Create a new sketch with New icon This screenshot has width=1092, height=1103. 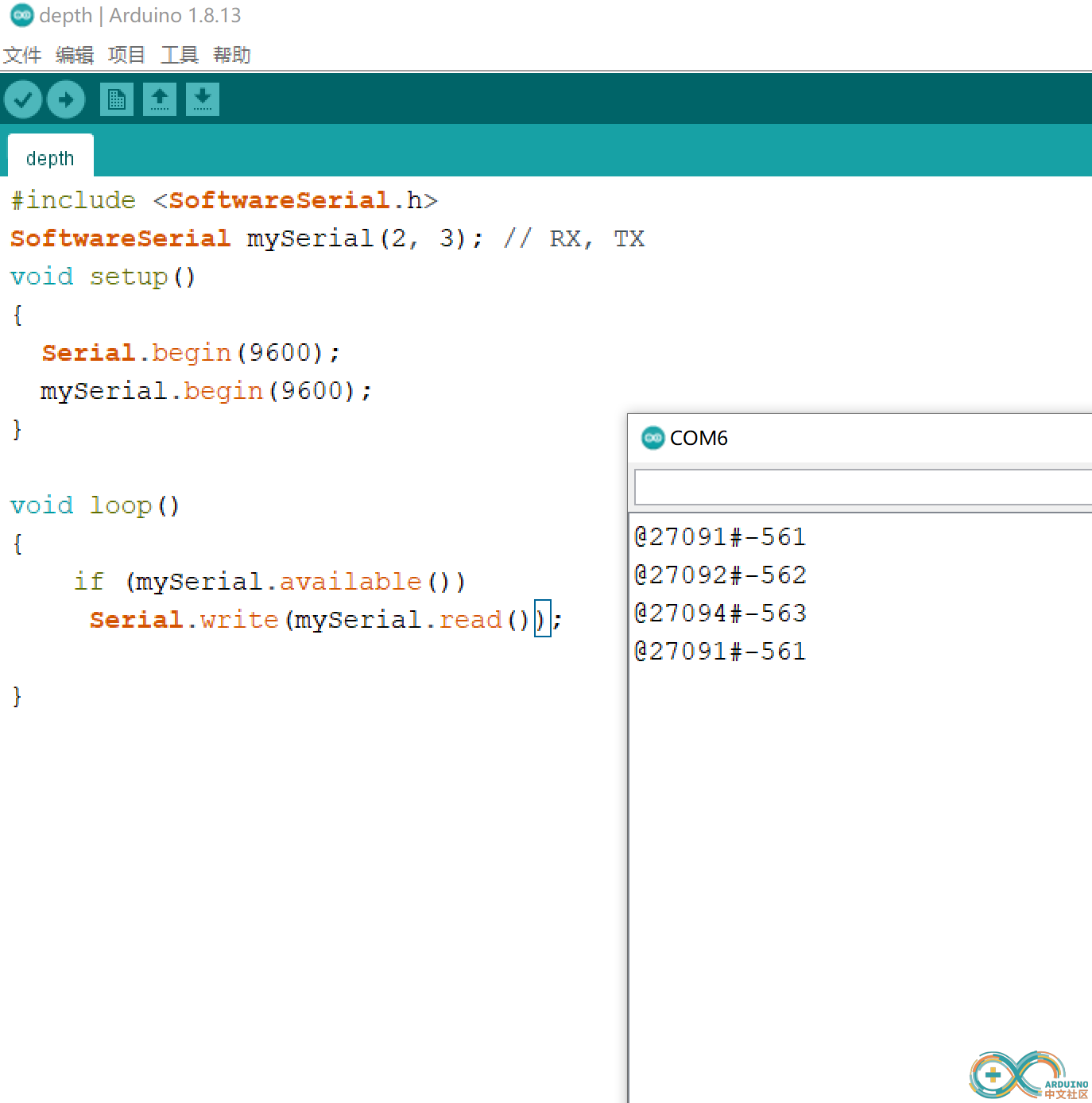(x=117, y=99)
